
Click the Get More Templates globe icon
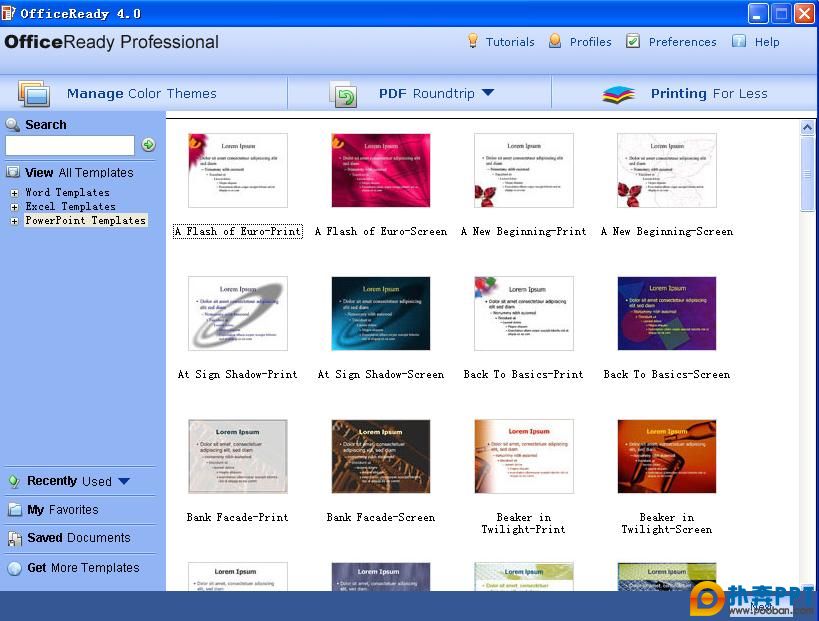click(x=15, y=568)
